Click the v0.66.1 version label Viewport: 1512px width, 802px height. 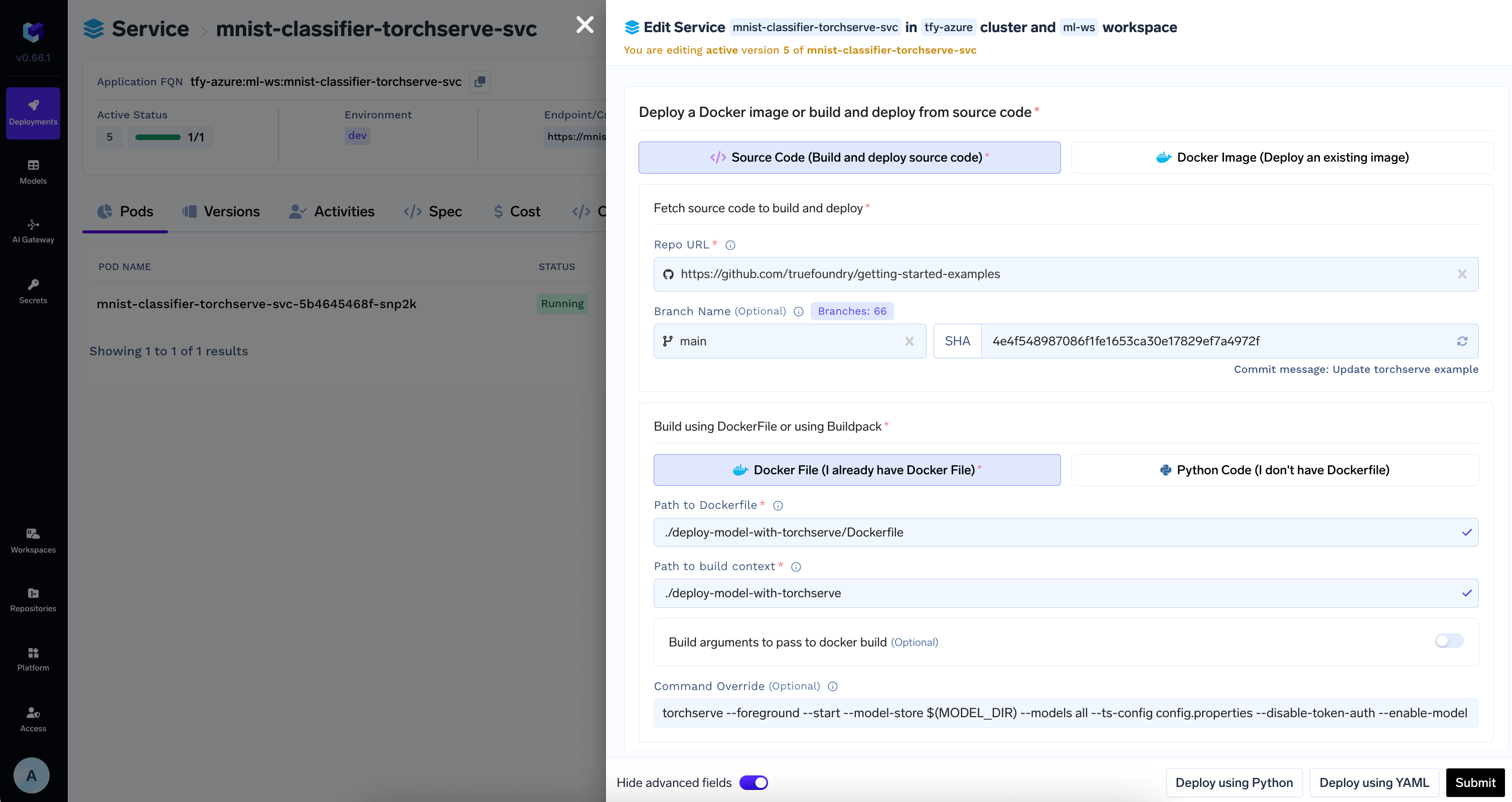point(33,58)
